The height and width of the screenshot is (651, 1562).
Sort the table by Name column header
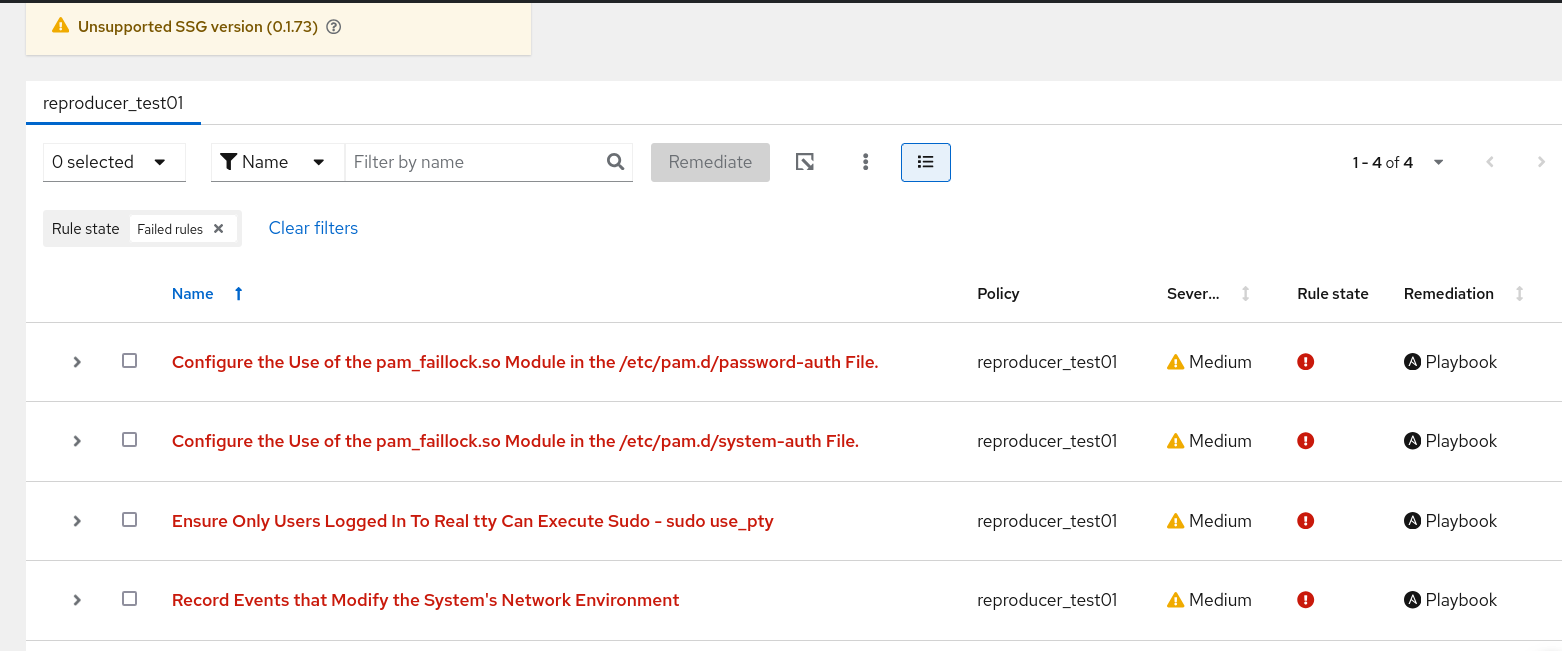(193, 294)
